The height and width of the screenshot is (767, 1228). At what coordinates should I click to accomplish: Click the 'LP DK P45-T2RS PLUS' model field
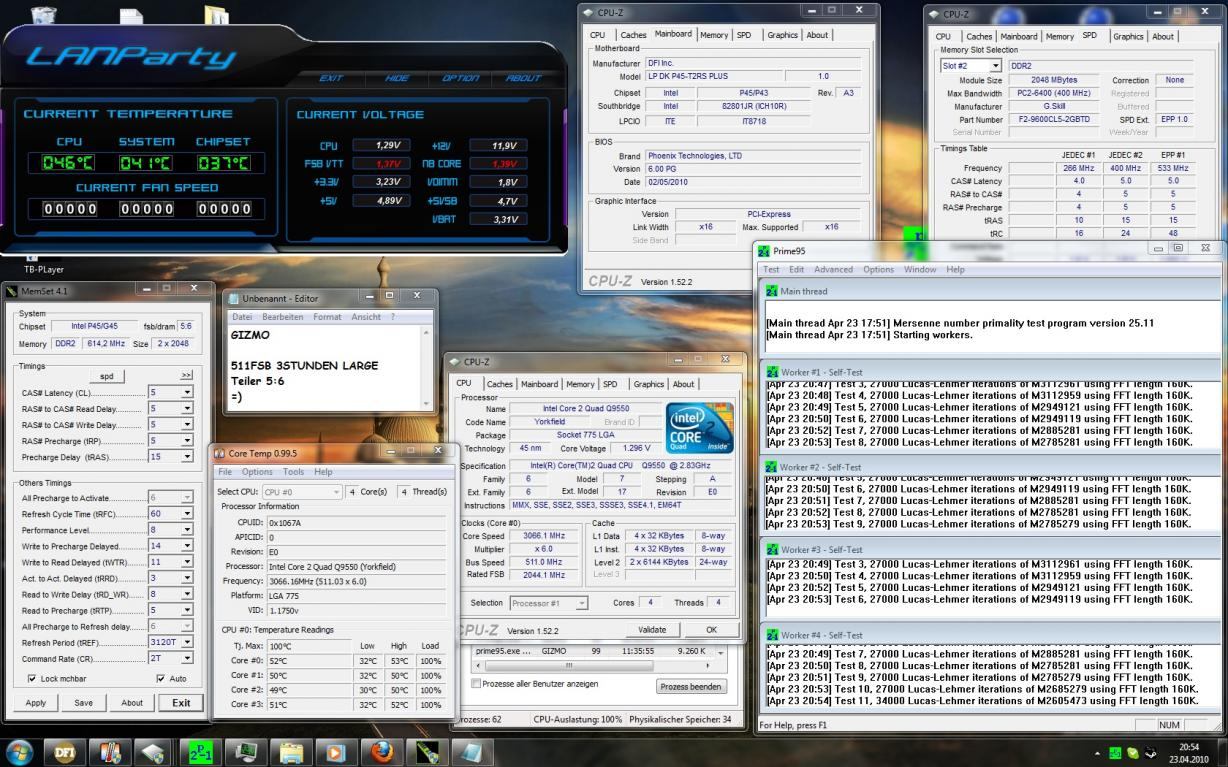click(713, 76)
